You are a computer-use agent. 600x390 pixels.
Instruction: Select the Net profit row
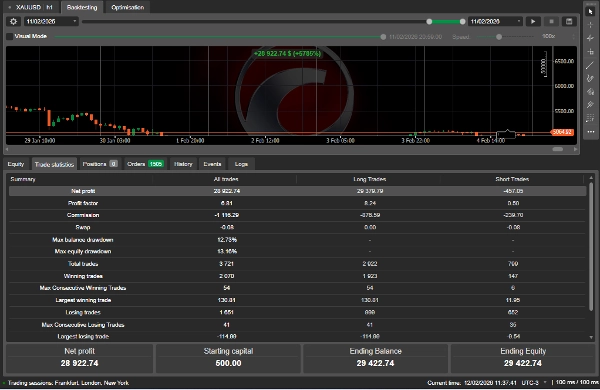pyautogui.click(x=297, y=191)
